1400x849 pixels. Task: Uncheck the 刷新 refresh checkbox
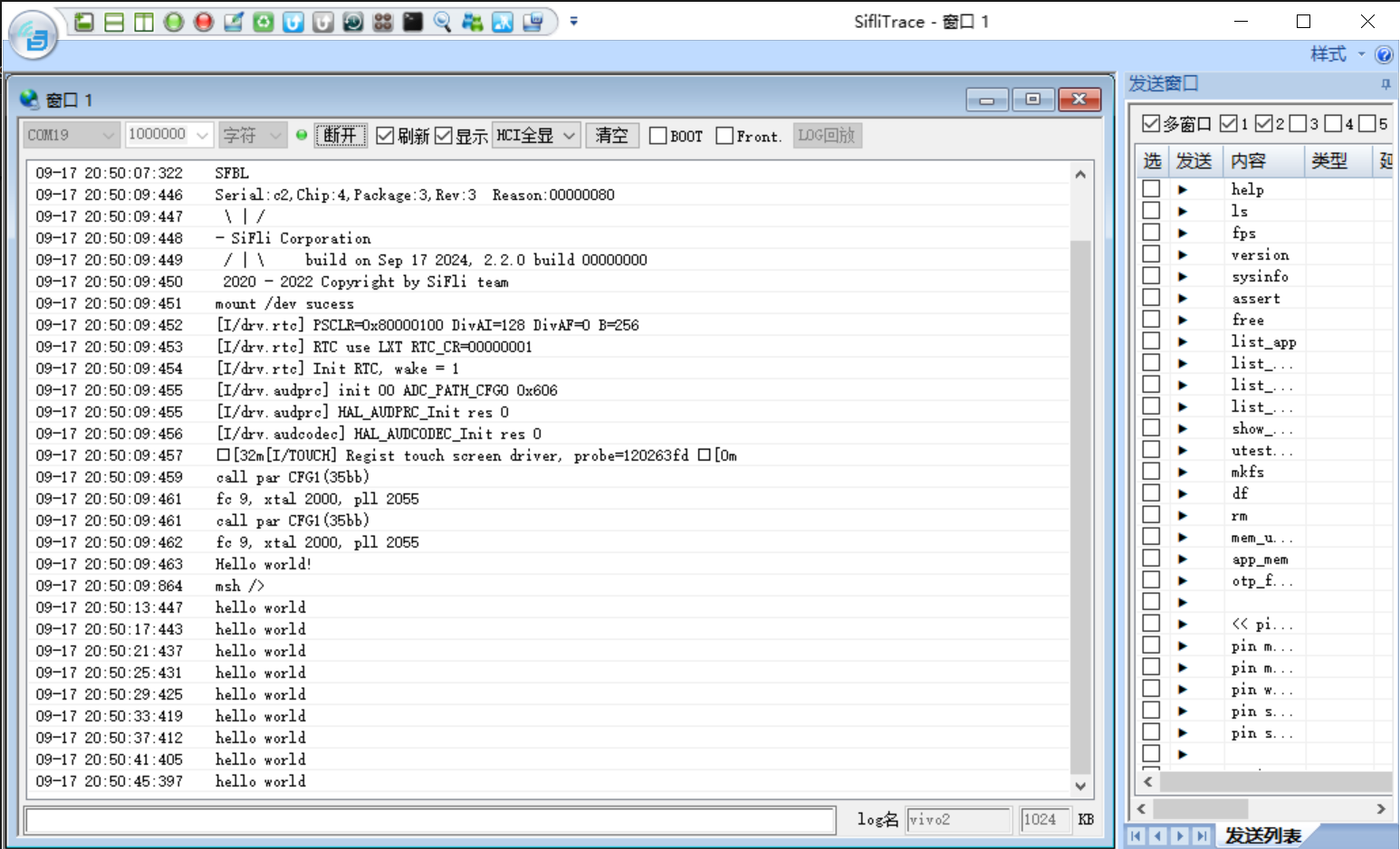coord(385,136)
